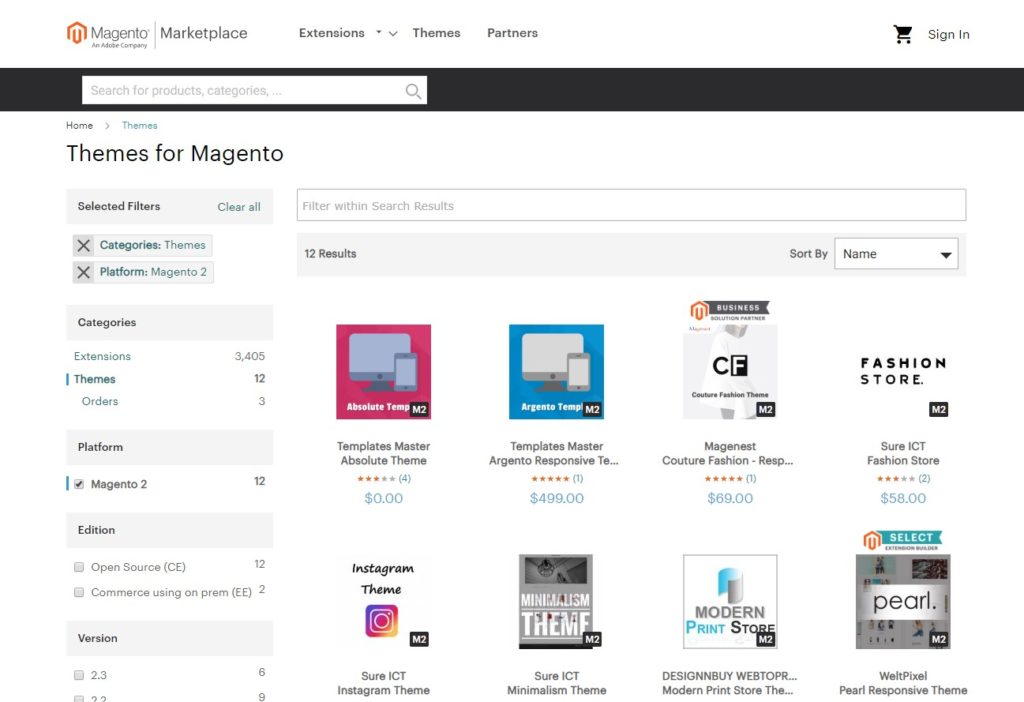Remove the Categories: Themes filter
This screenshot has width=1024, height=702.
84,246
